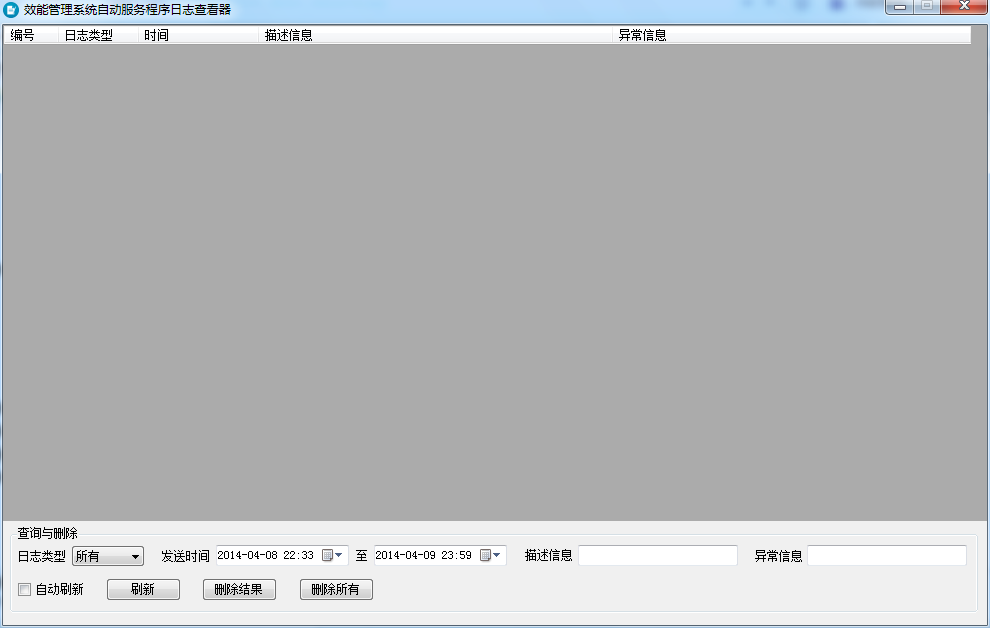
Task: Click the 发送时间 label
Action: pos(185,556)
